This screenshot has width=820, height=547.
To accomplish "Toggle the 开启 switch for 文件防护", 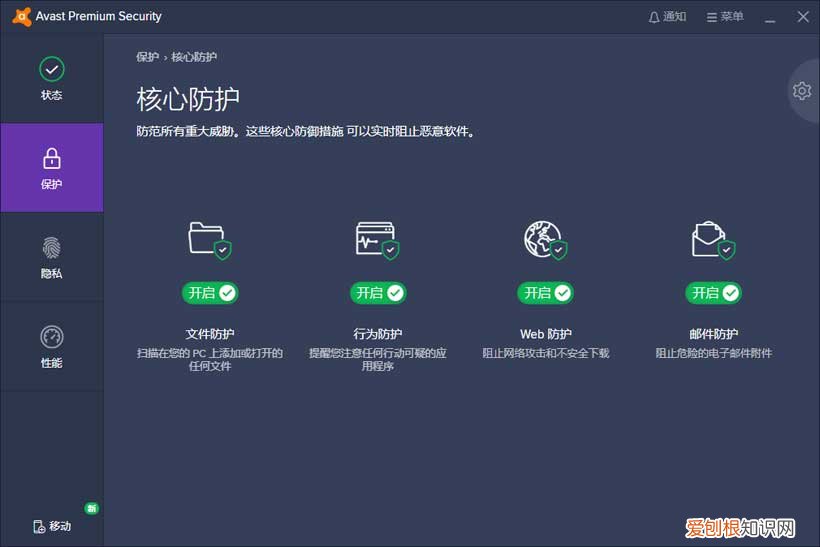I will 210,293.
